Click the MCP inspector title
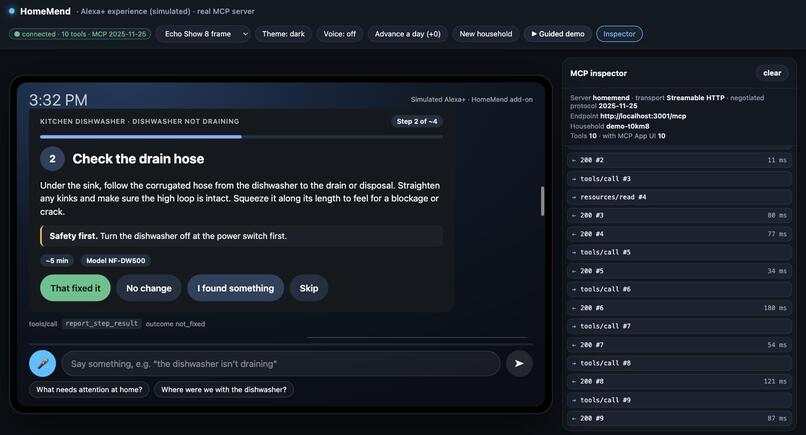The width and height of the screenshot is (806, 435). point(598,73)
